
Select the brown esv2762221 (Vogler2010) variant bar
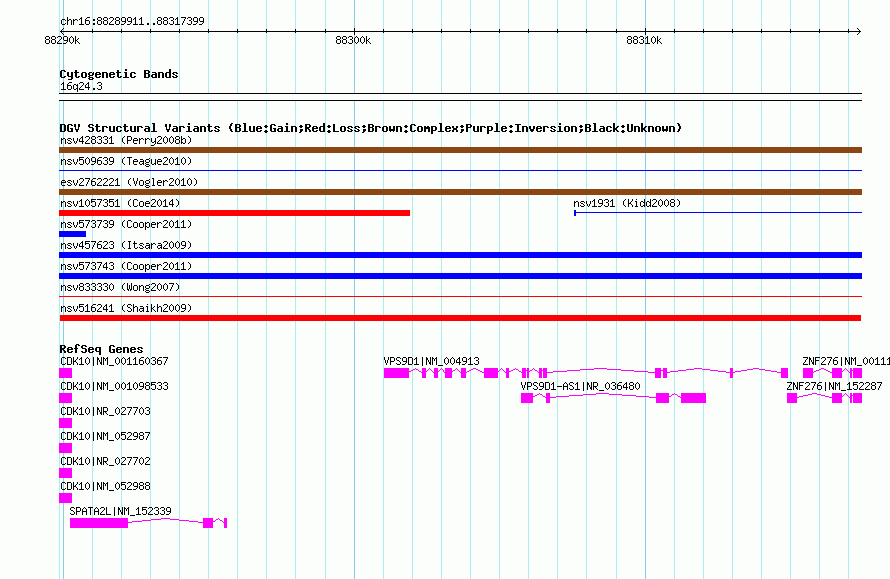pos(460,192)
